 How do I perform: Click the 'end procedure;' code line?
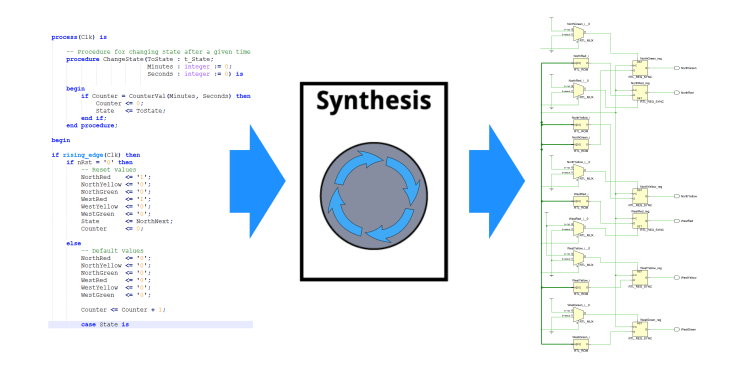click(92, 125)
